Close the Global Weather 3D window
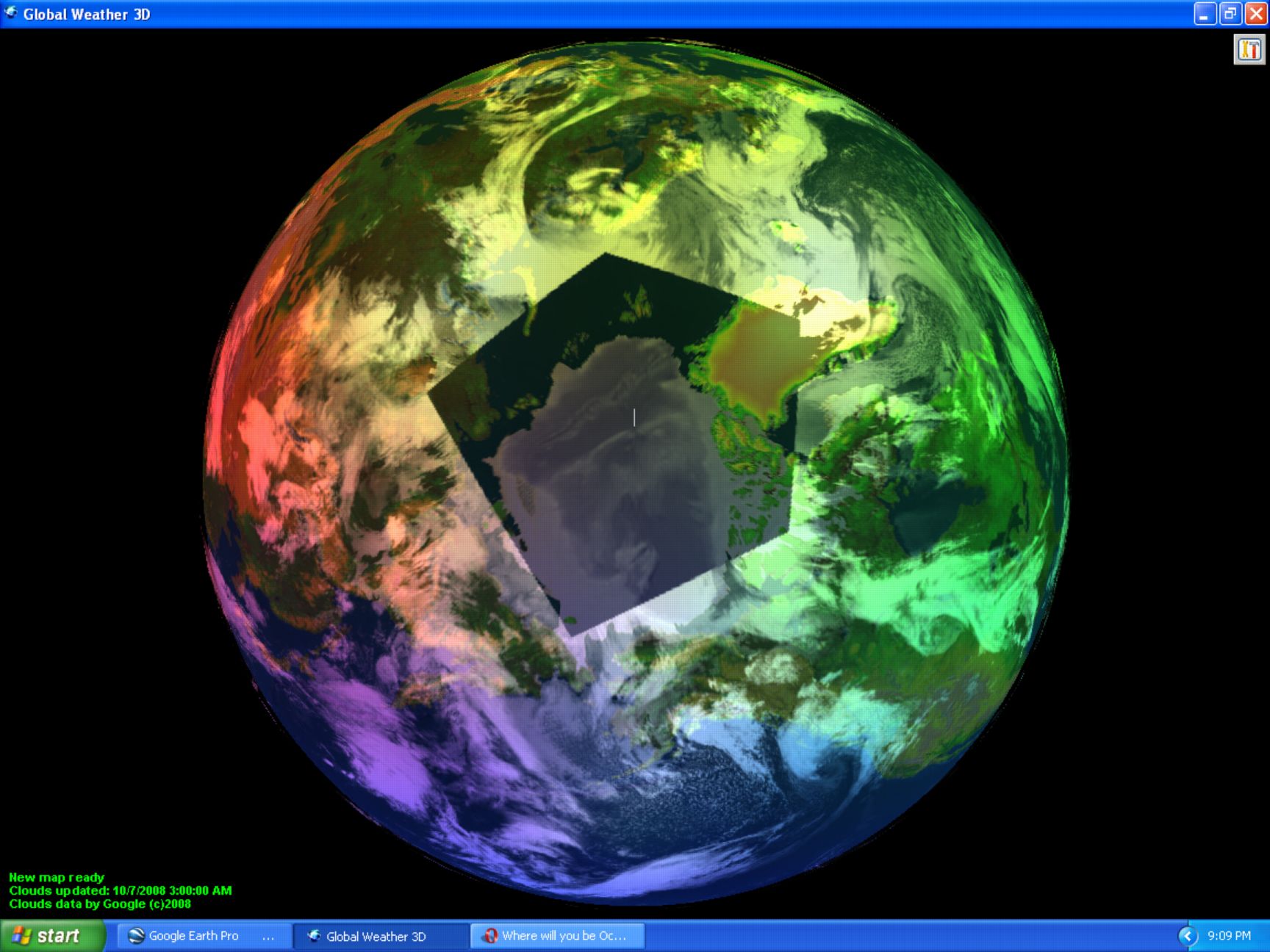The width and height of the screenshot is (1270, 952). click(x=1256, y=14)
